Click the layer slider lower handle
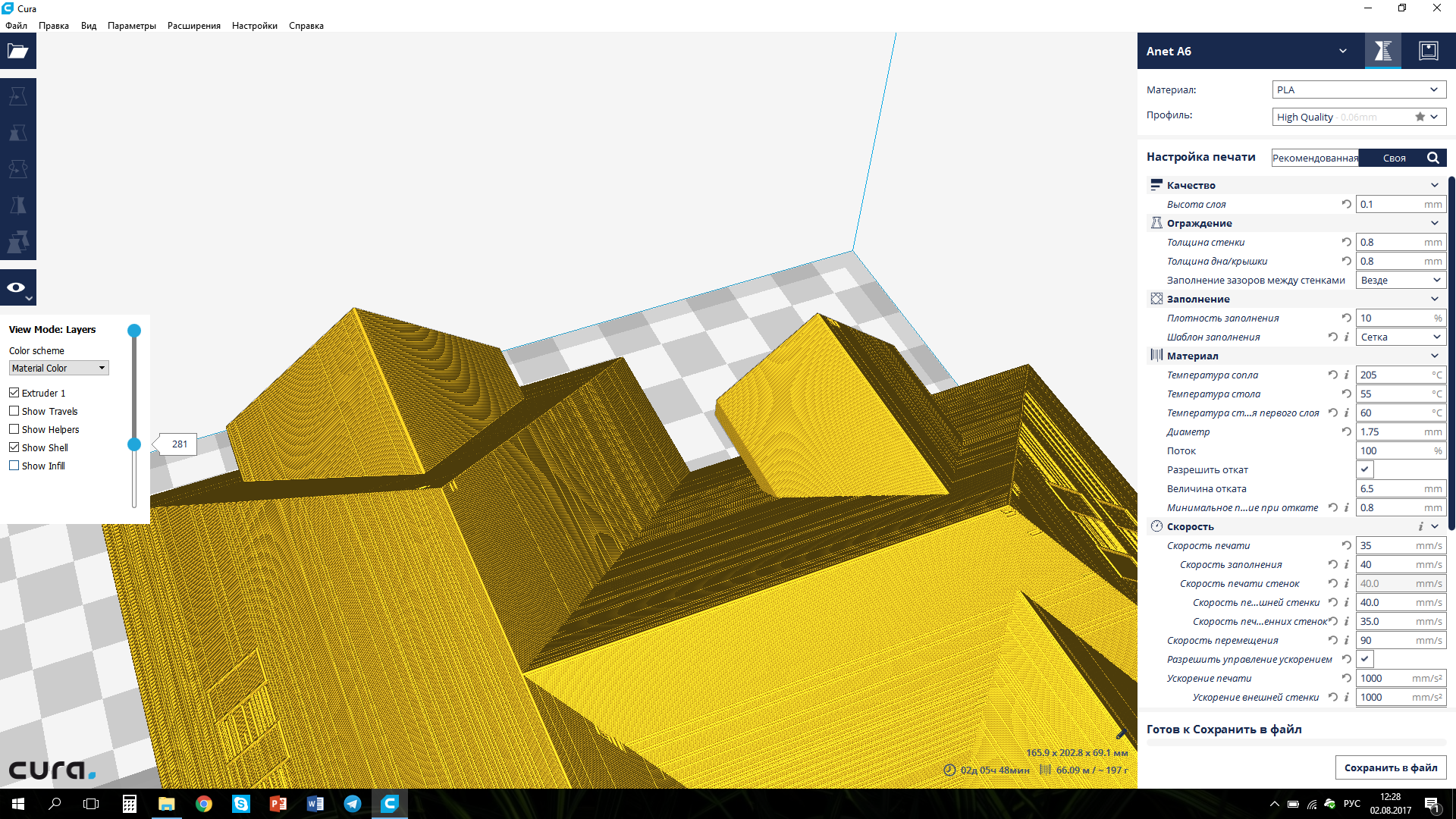Screen dimensions: 1456x819 (134, 444)
